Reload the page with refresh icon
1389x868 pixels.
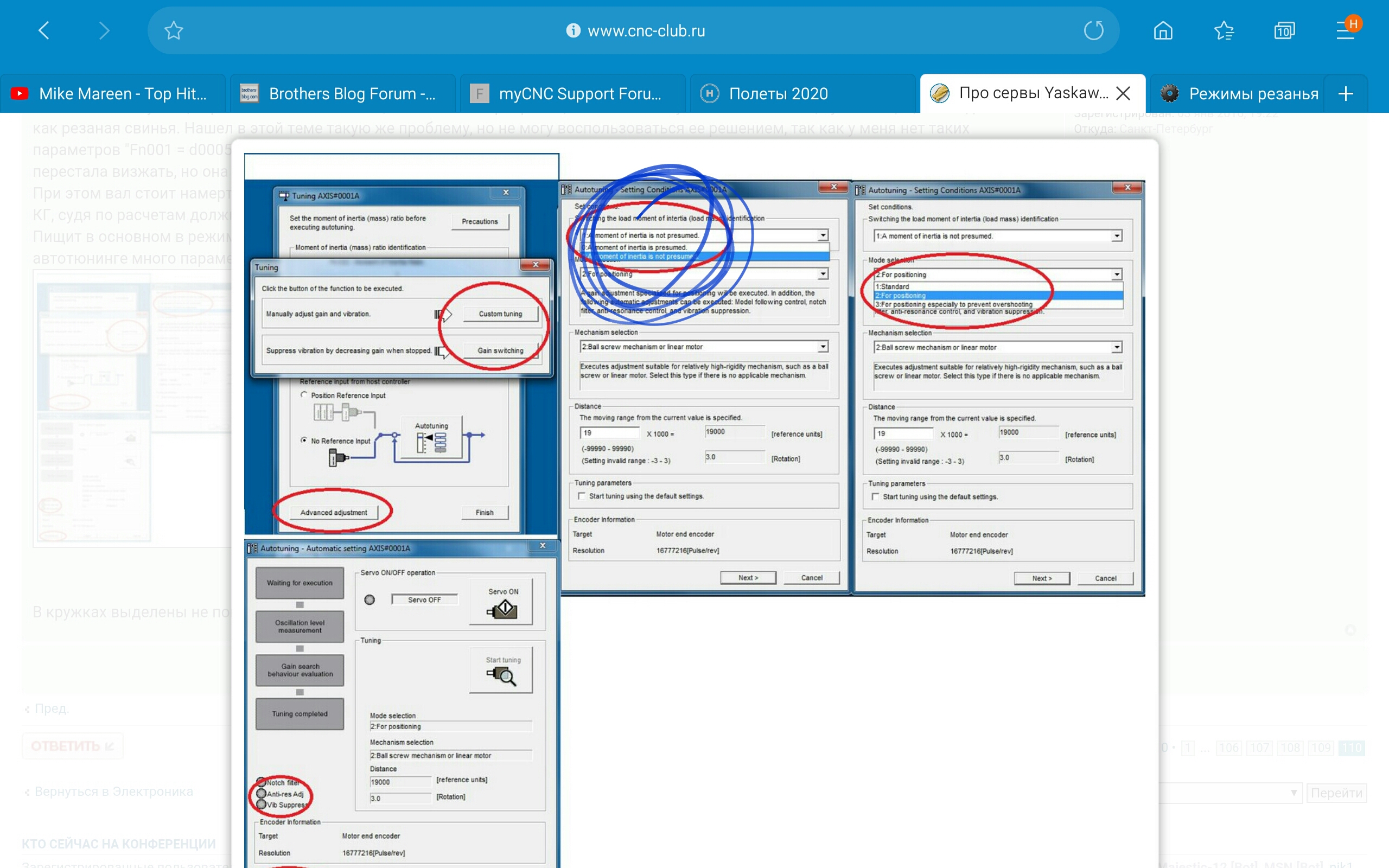coord(1093,30)
